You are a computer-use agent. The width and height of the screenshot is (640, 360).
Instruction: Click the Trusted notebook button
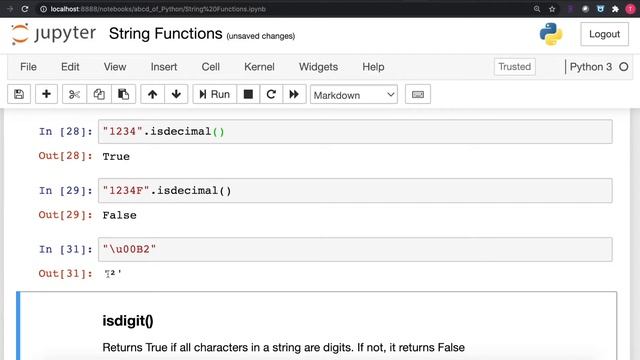514,67
